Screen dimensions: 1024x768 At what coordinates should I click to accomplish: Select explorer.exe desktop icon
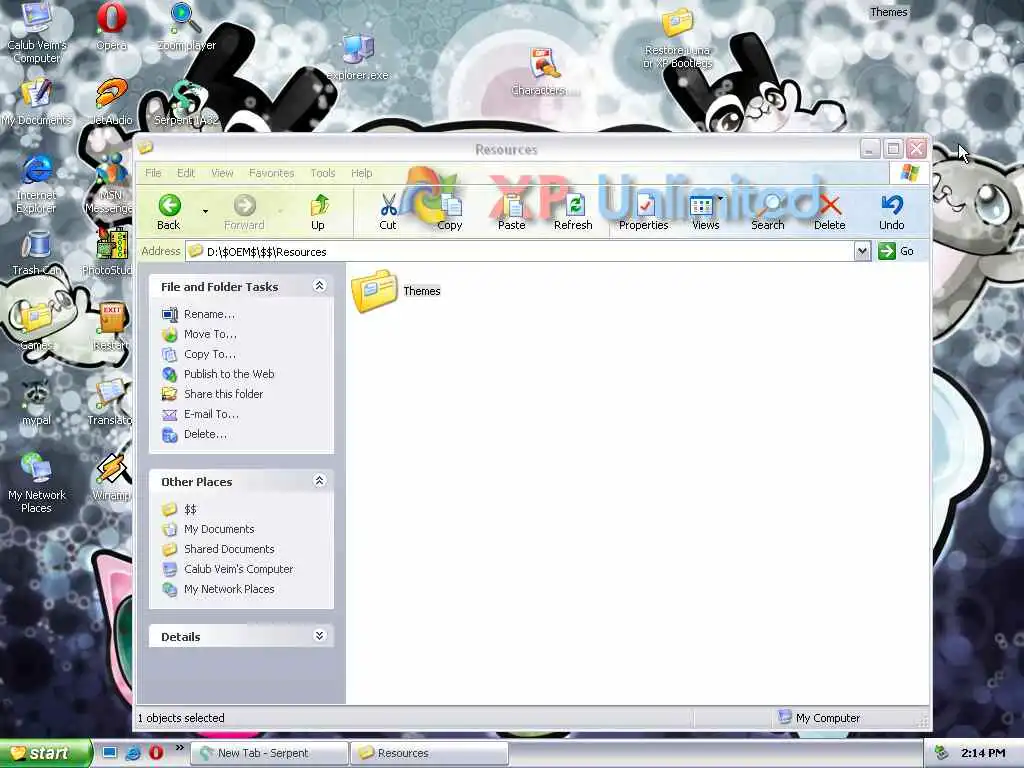(x=358, y=57)
